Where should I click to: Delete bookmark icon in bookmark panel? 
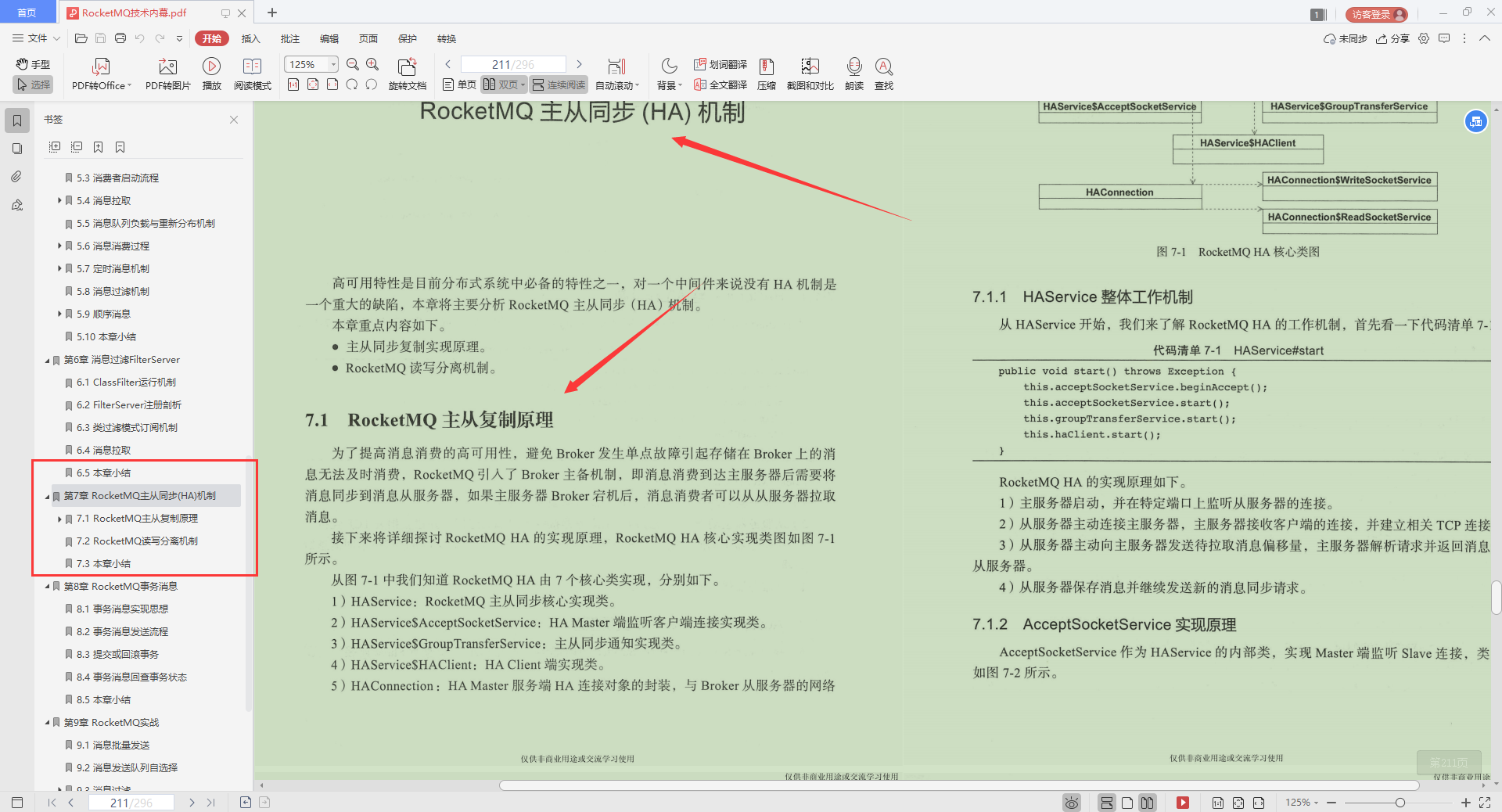point(120,147)
